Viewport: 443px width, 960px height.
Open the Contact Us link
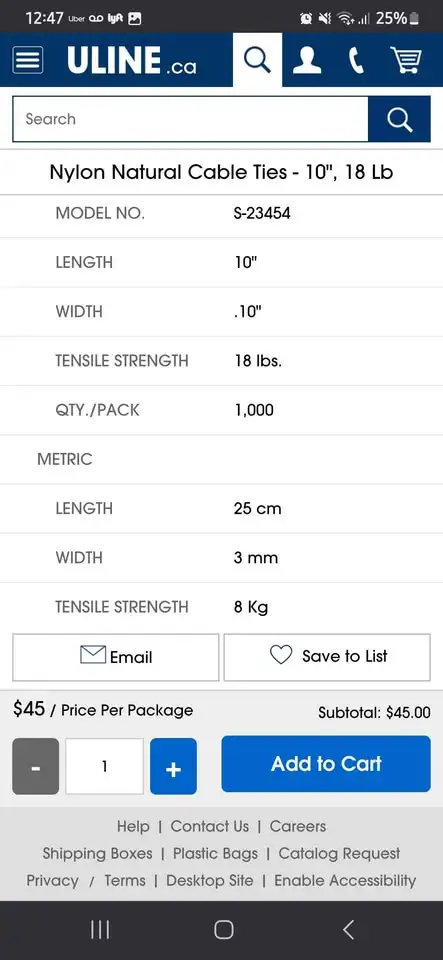click(210, 827)
